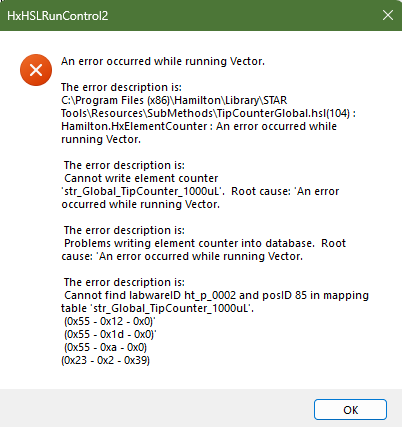The height and width of the screenshot is (427, 402).
Task: Click the OK button
Action: point(350,410)
